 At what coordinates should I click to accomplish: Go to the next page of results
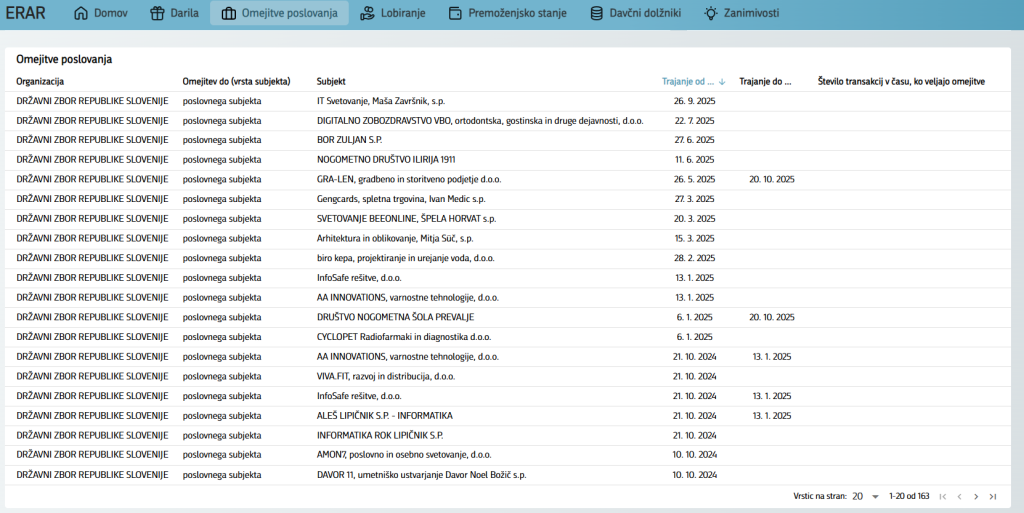(976, 496)
